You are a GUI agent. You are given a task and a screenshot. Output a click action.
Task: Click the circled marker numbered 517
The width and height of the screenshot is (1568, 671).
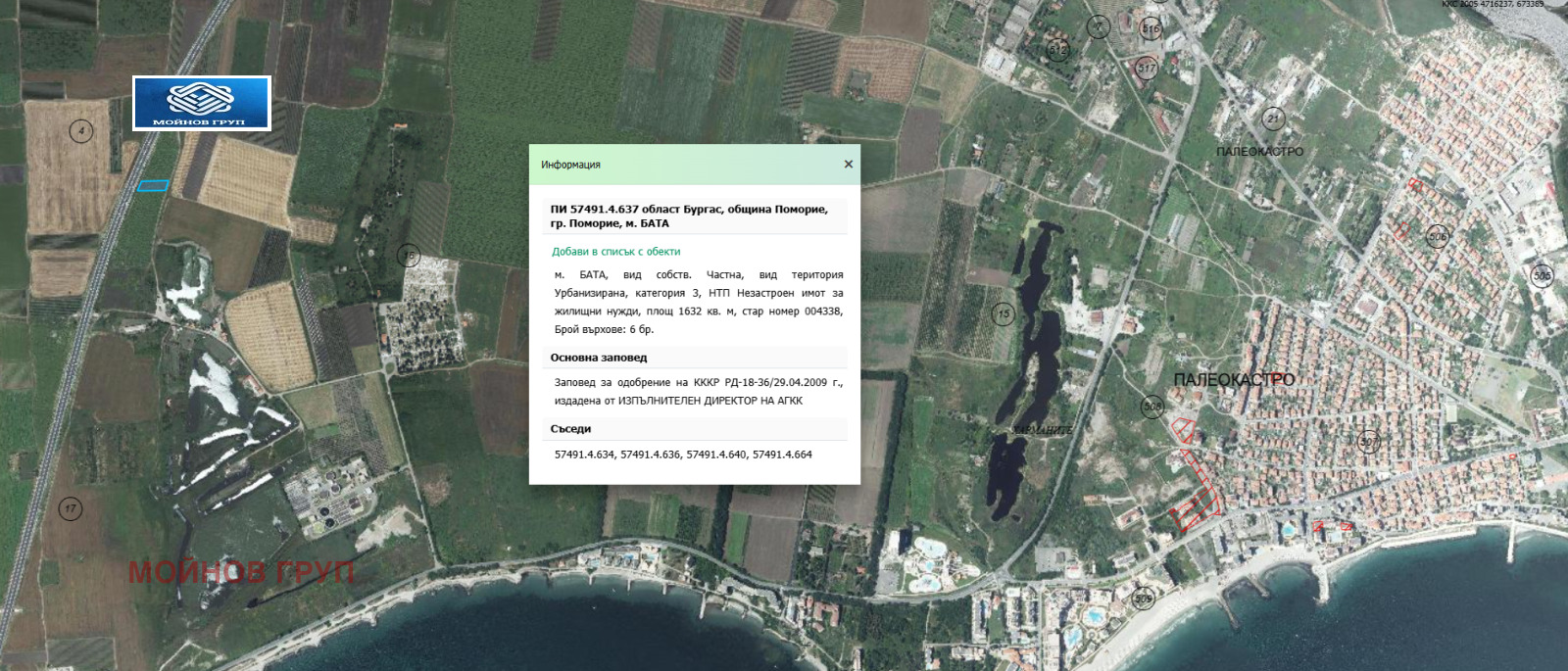(x=1147, y=69)
